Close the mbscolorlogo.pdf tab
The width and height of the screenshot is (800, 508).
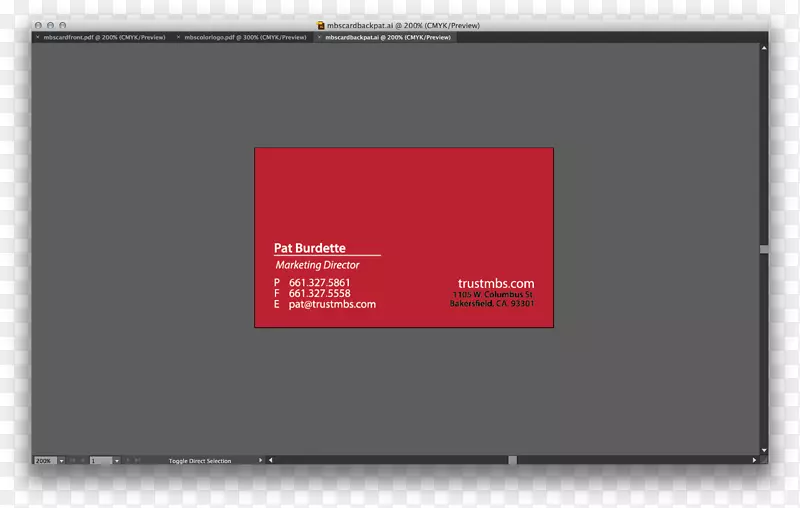click(179, 37)
